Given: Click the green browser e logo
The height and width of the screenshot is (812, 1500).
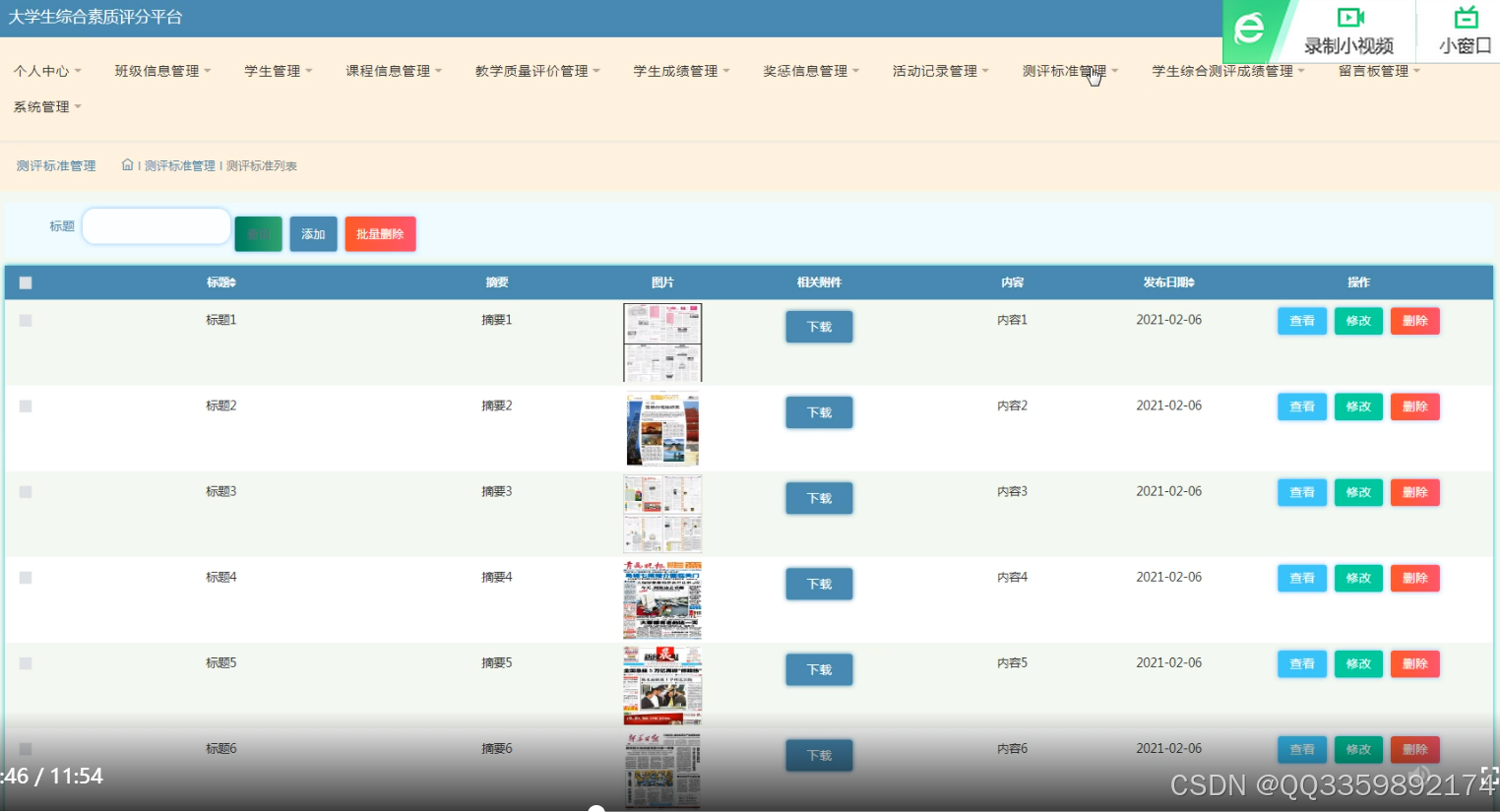Looking at the screenshot, I should coord(1249,29).
